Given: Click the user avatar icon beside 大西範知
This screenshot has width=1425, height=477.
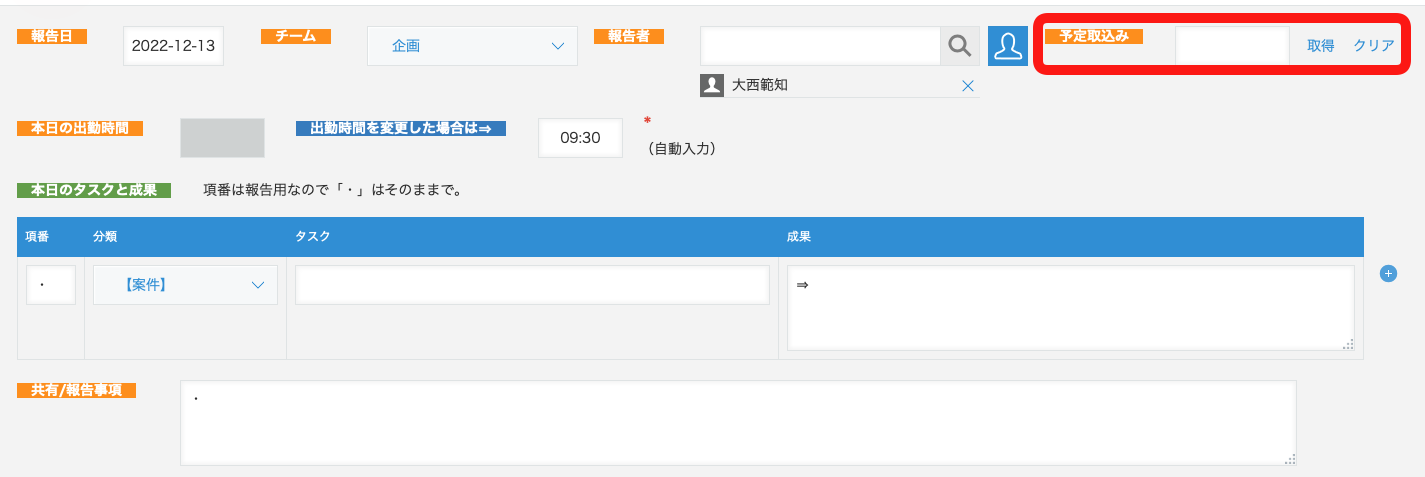Looking at the screenshot, I should point(712,85).
